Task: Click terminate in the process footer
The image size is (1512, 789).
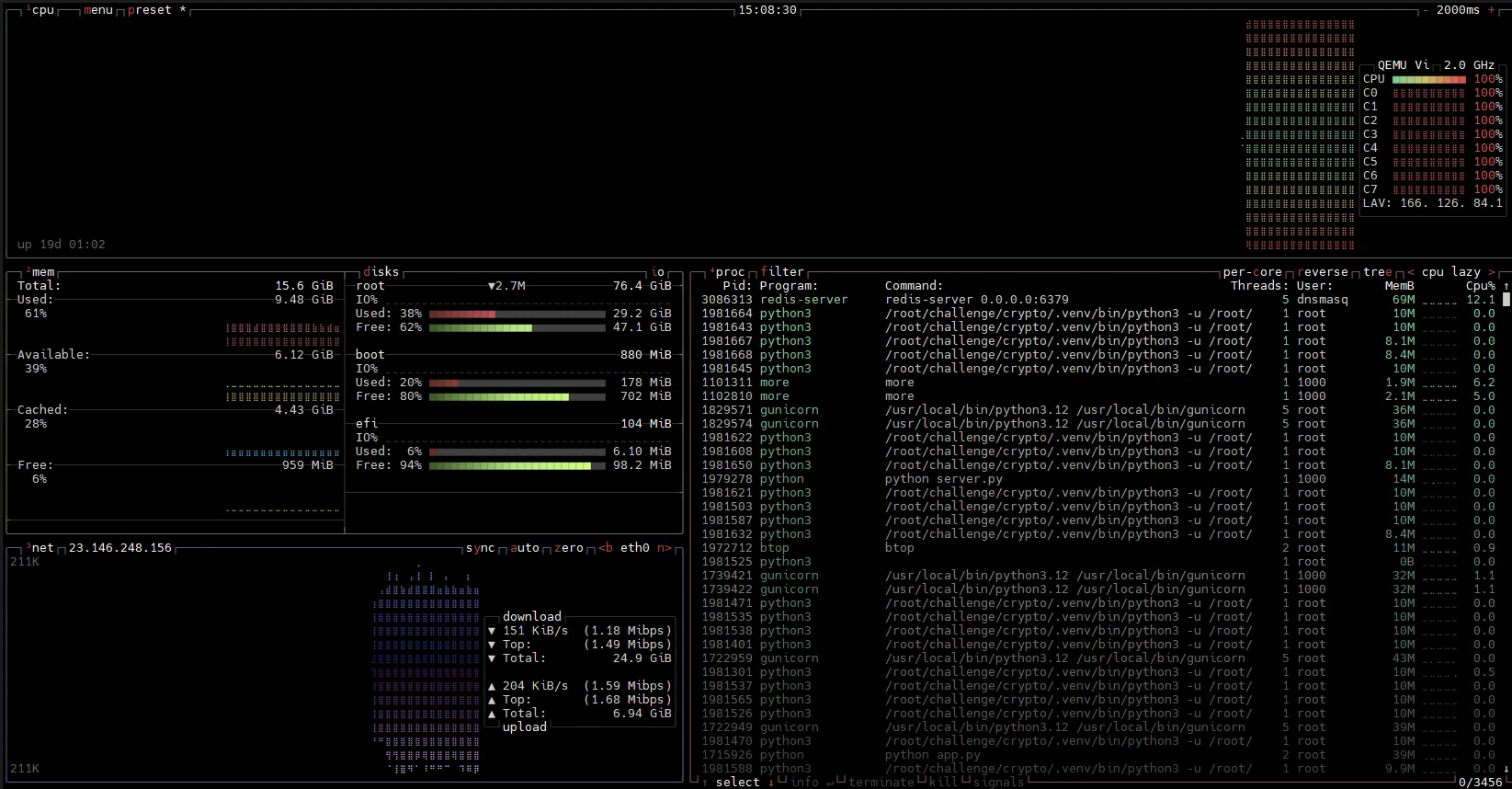Action: click(881, 783)
